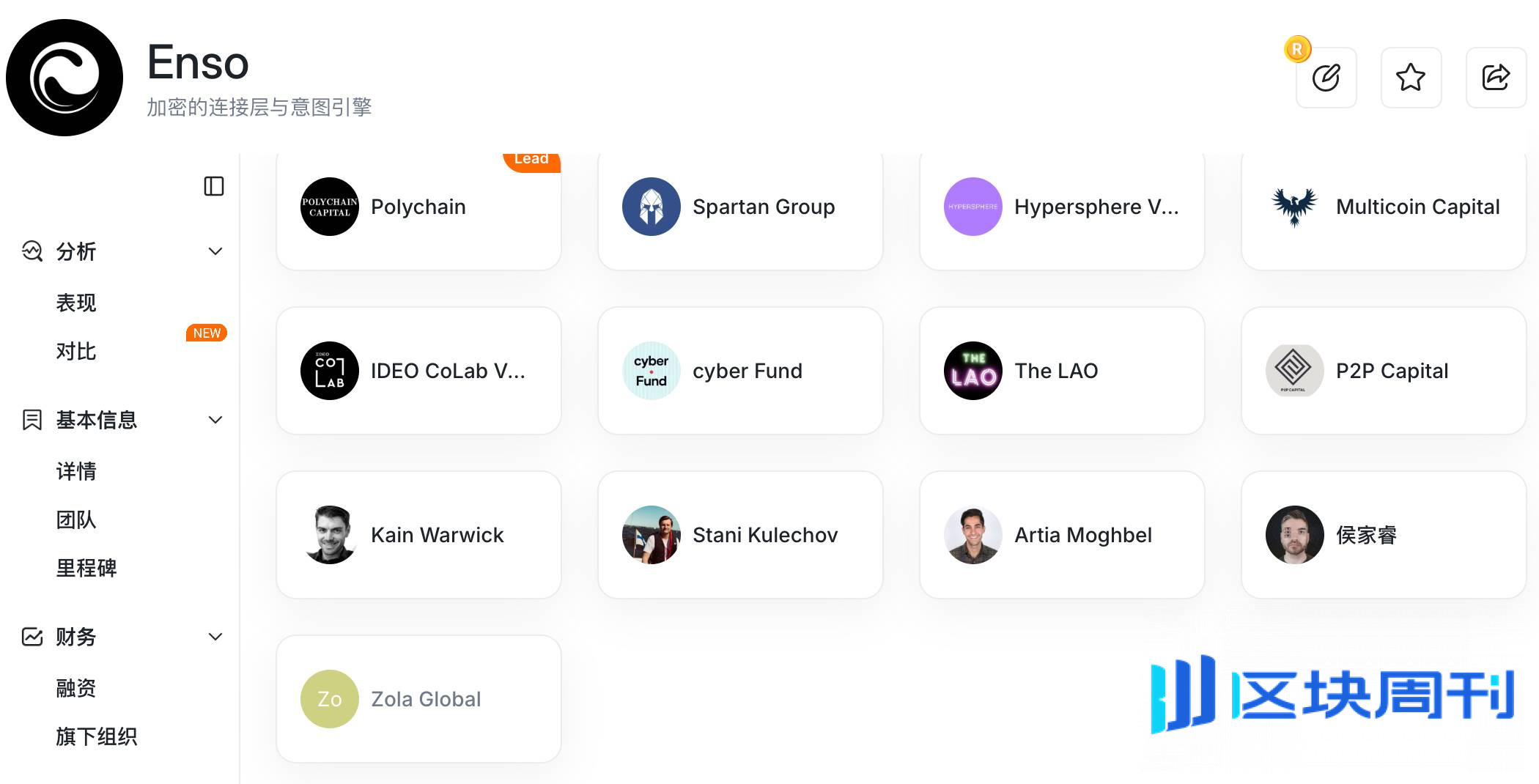This screenshot has height=784, width=1539.
Task: Open the 对比 sidebar item
Action: click(x=76, y=351)
